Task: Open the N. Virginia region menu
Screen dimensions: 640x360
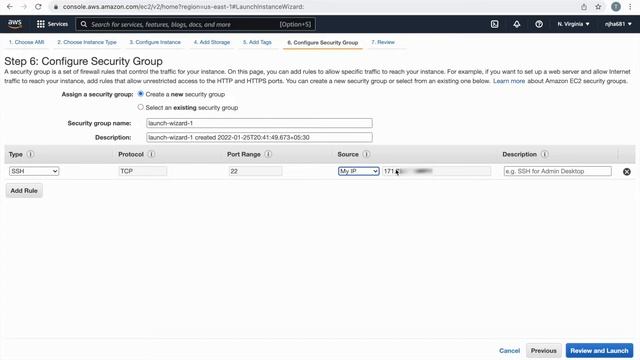Action: (573, 24)
